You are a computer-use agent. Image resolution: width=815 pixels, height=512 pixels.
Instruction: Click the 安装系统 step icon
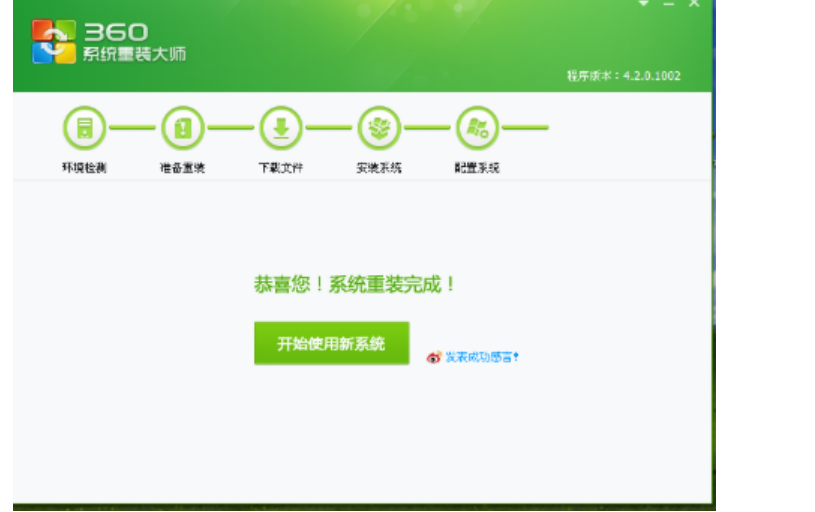click(379, 128)
